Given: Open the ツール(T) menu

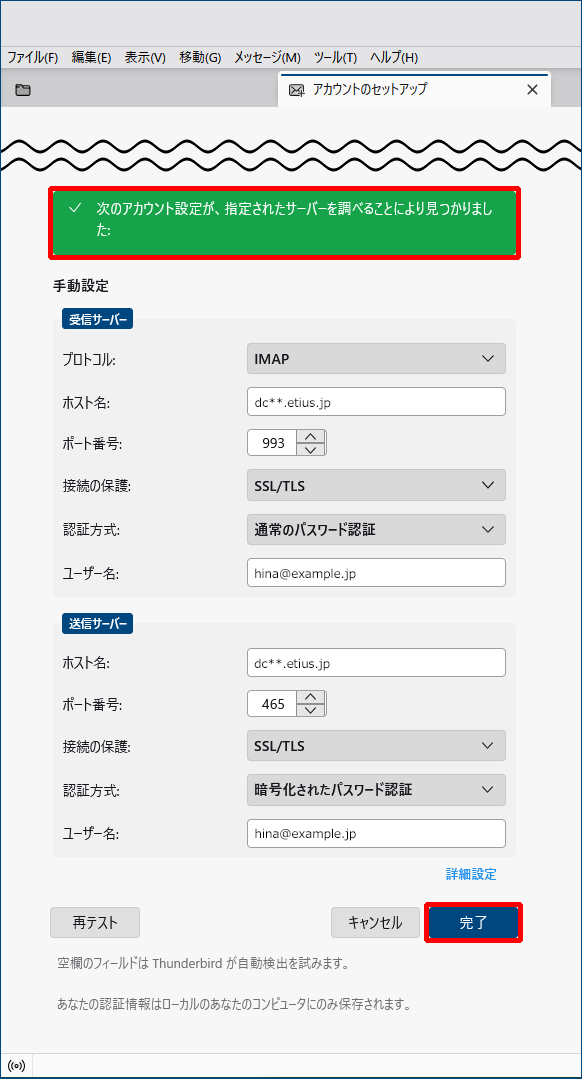Looking at the screenshot, I should click(x=336, y=58).
